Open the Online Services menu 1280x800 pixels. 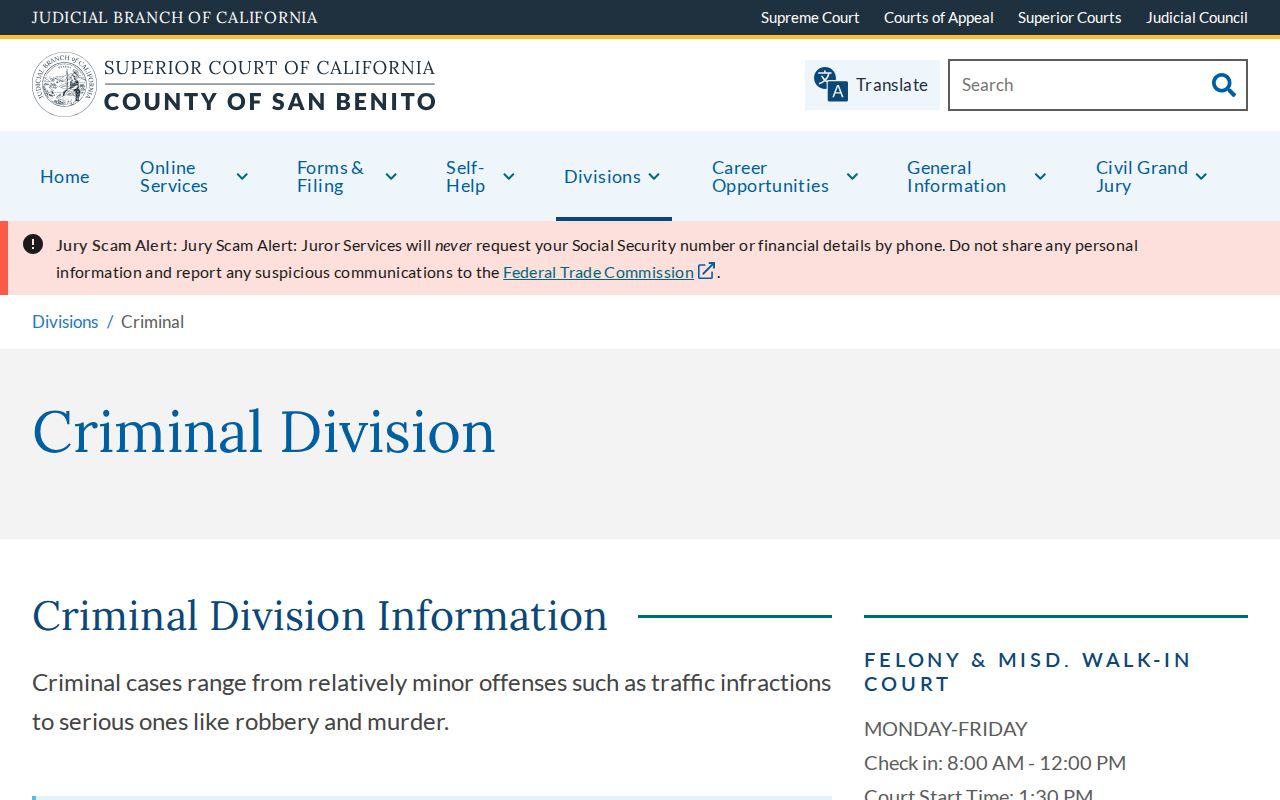click(x=174, y=177)
